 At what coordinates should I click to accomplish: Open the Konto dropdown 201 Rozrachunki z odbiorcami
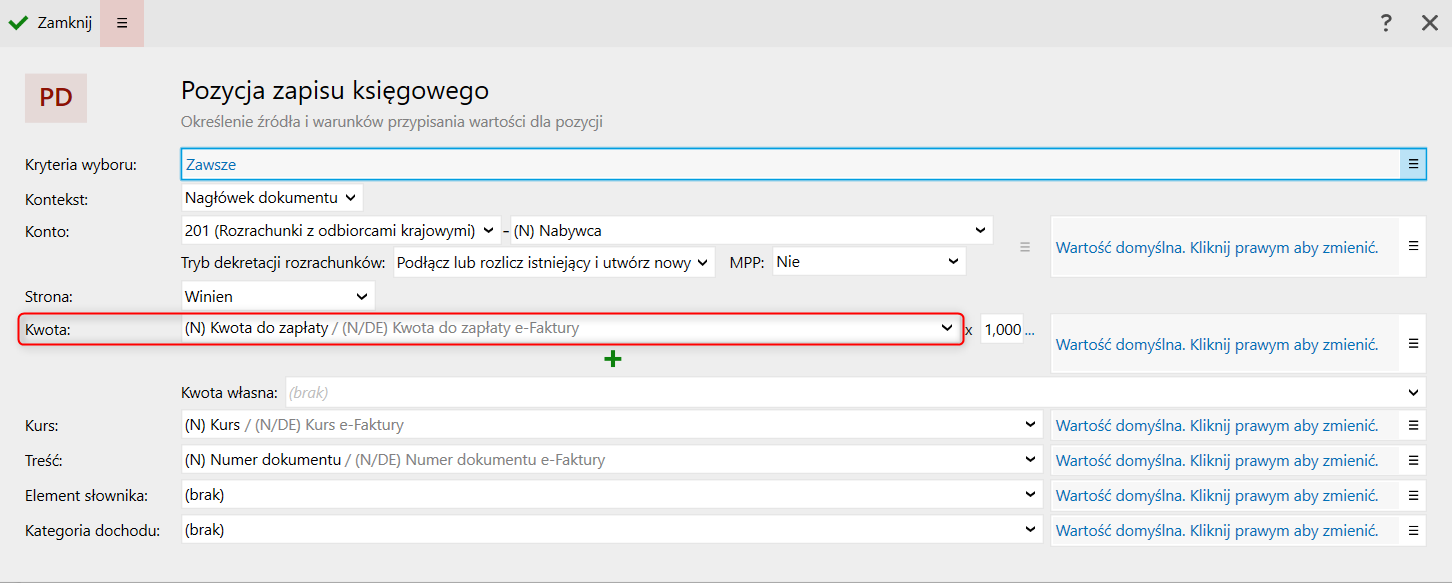coord(340,230)
